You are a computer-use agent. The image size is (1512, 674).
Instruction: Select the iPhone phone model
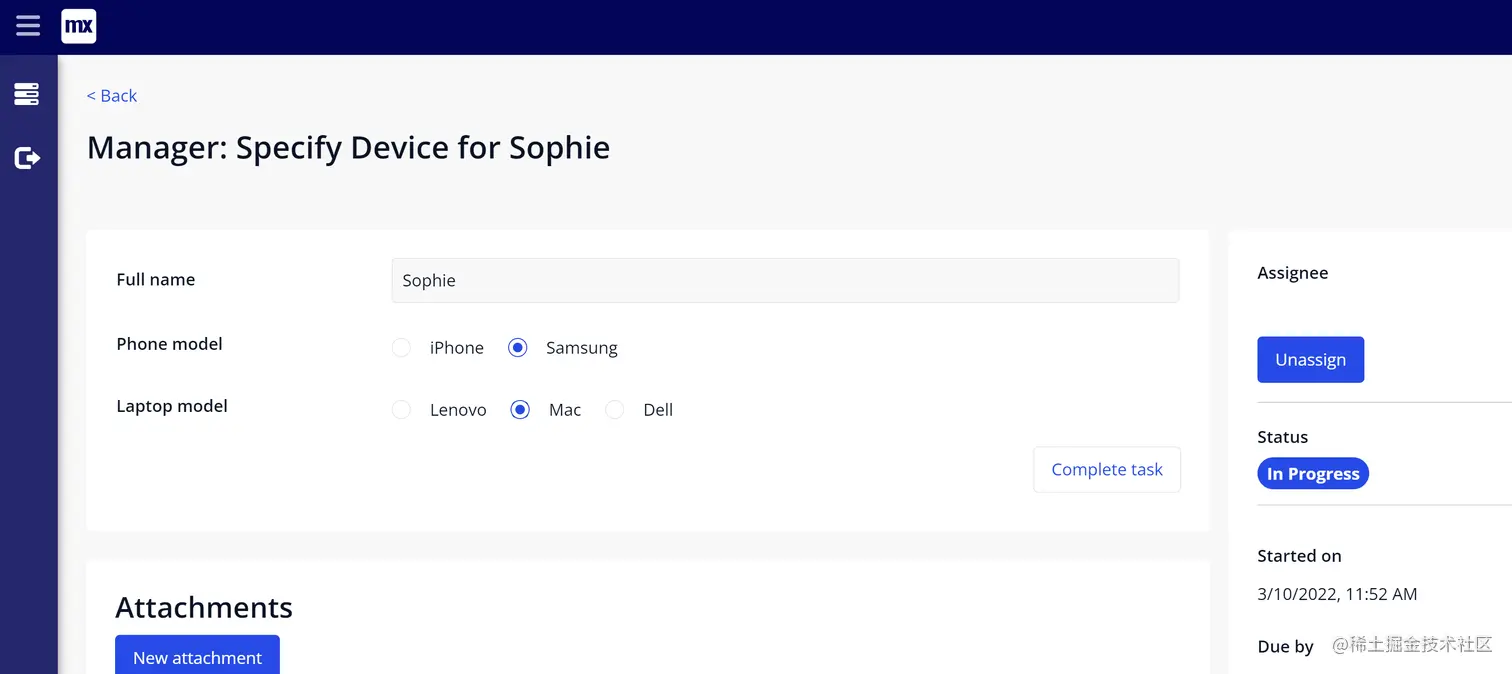pyautogui.click(x=402, y=348)
